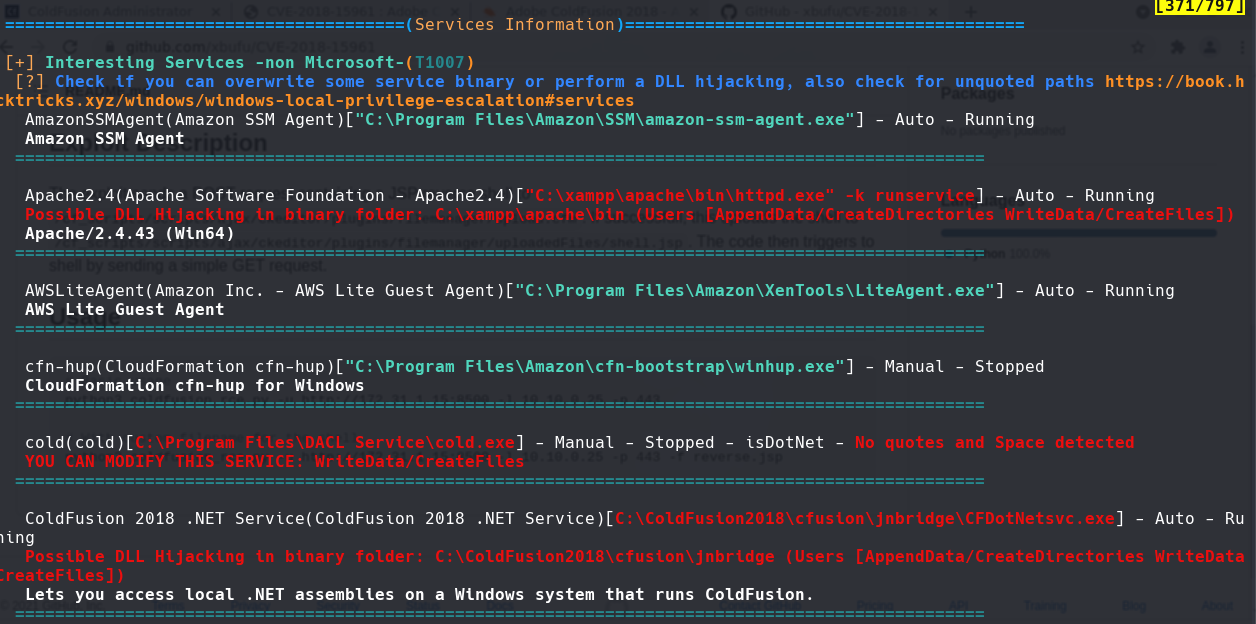1256x624 pixels.
Task: Click the GitHub favicon on the xbufu tab
Action: coord(731,11)
